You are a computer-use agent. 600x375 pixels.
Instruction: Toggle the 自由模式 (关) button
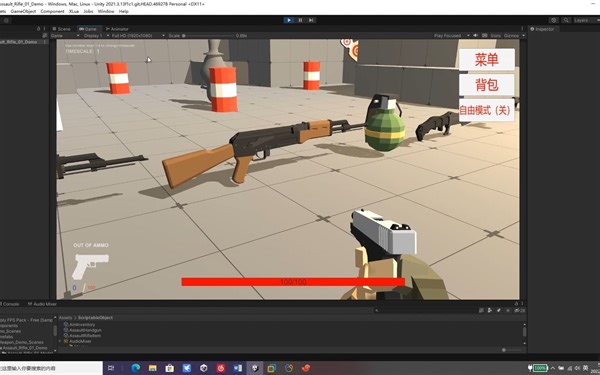(486, 110)
